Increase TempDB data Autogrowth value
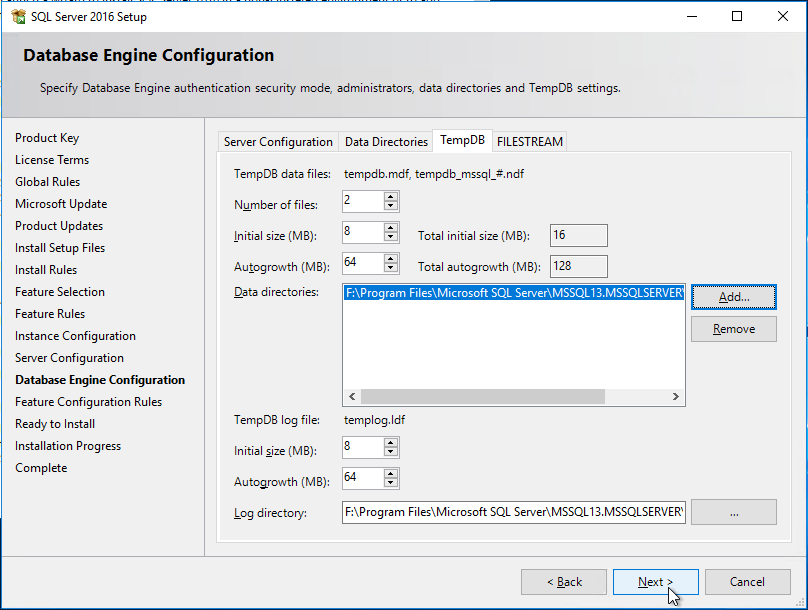808x610 pixels. pos(391,258)
